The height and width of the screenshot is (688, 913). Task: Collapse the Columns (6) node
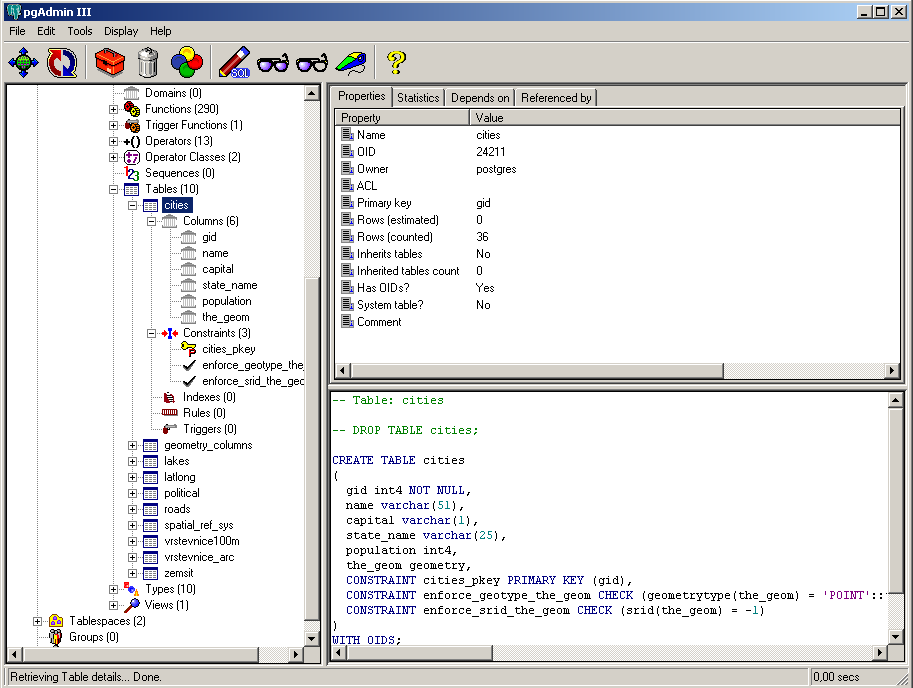coord(151,221)
